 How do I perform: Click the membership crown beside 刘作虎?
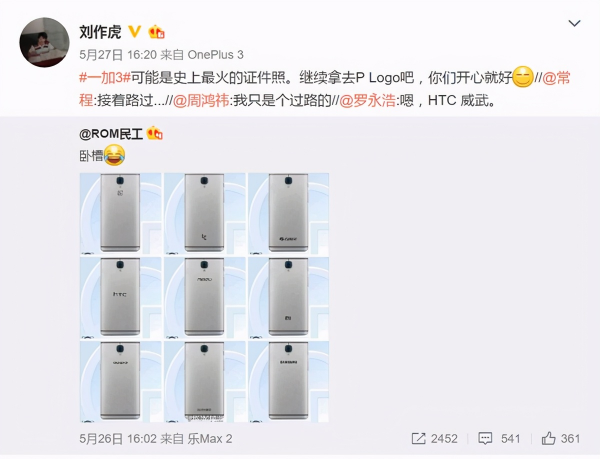point(157,32)
